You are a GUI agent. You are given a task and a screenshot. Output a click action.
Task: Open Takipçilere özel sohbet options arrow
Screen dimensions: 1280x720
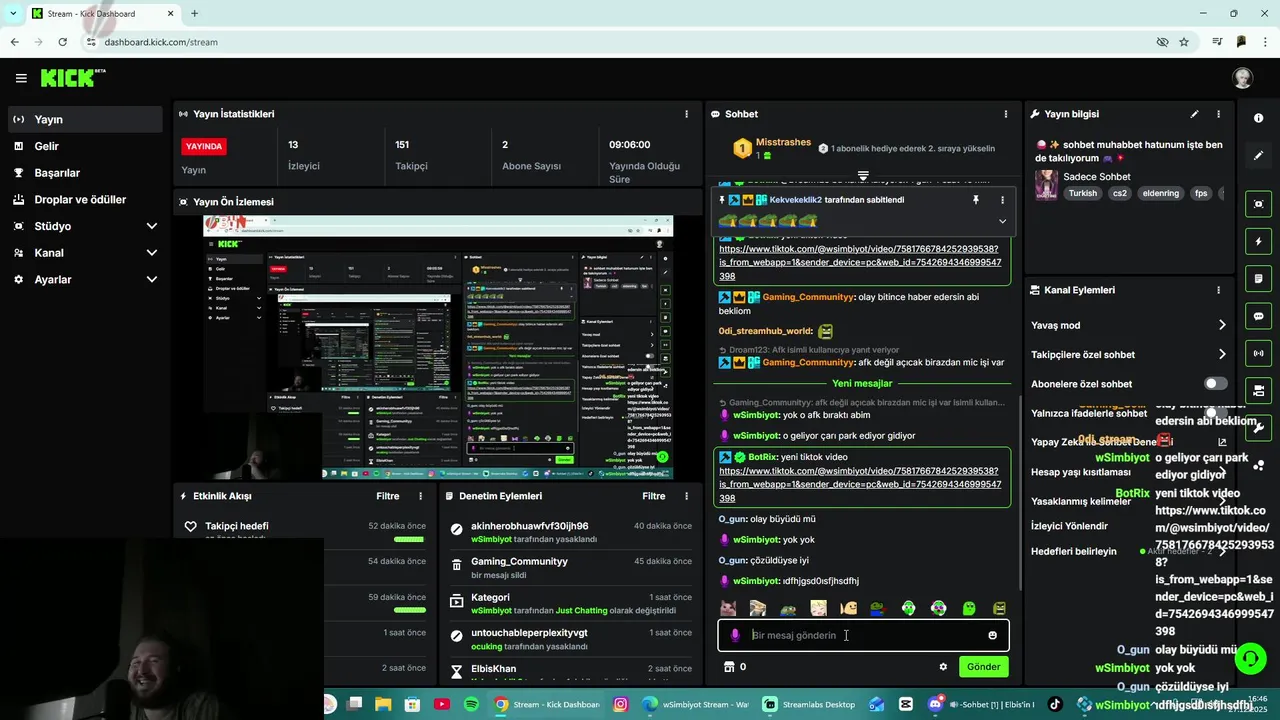pyautogui.click(x=1221, y=354)
